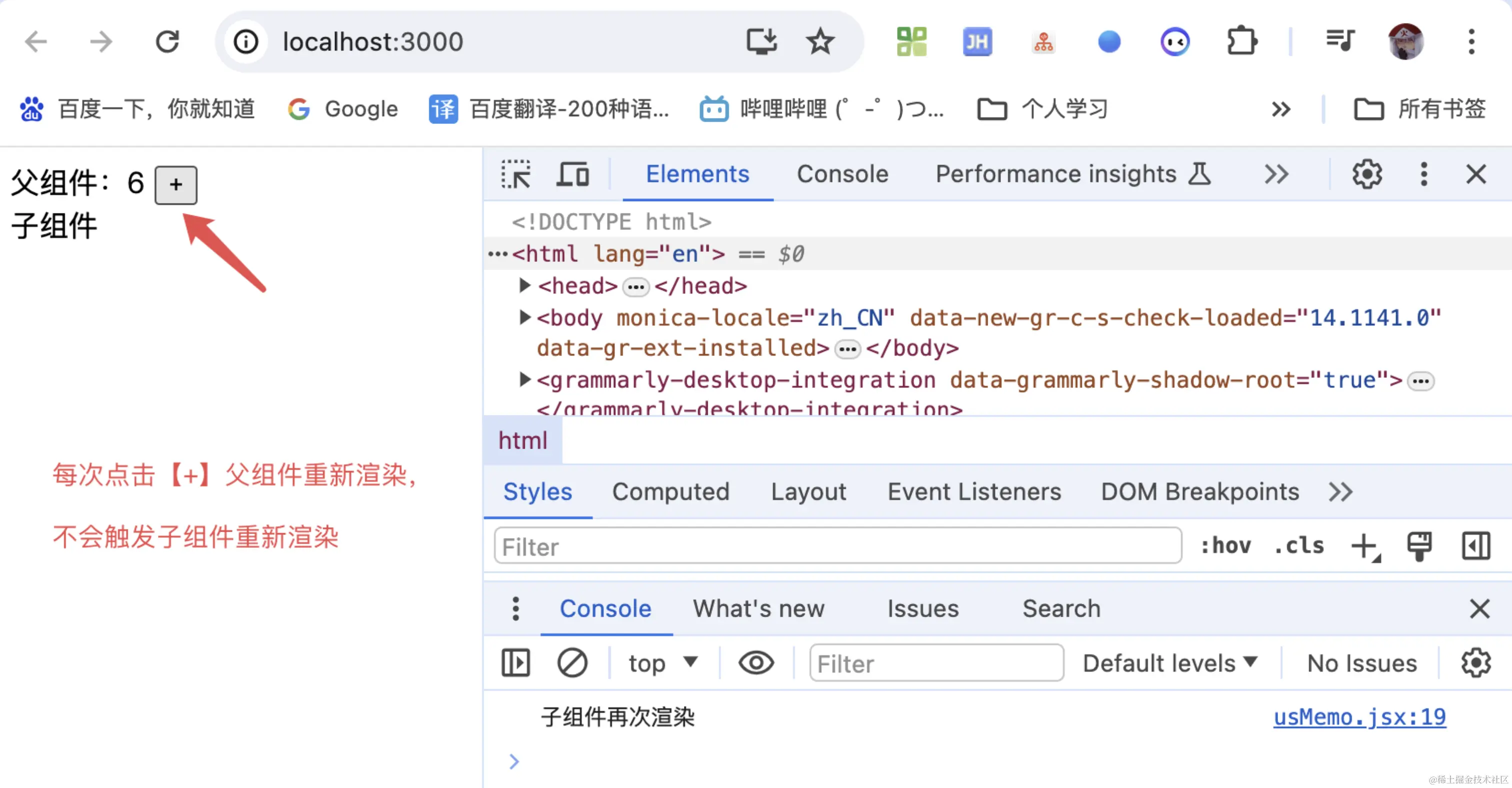This screenshot has height=788, width=1512.
Task: Show the console sidebar panel icon
Action: click(x=515, y=663)
